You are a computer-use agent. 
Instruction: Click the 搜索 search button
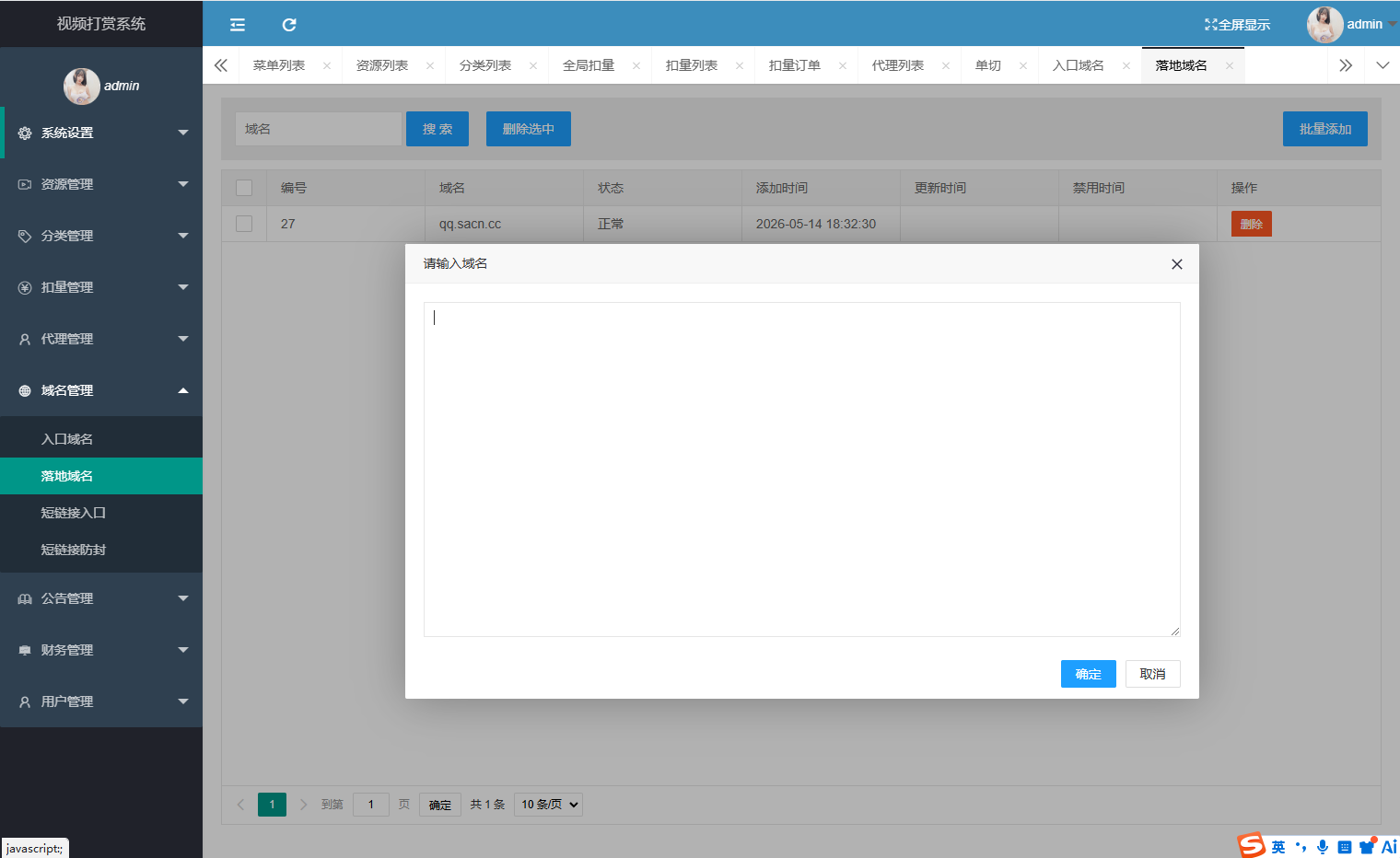(x=437, y=129)
